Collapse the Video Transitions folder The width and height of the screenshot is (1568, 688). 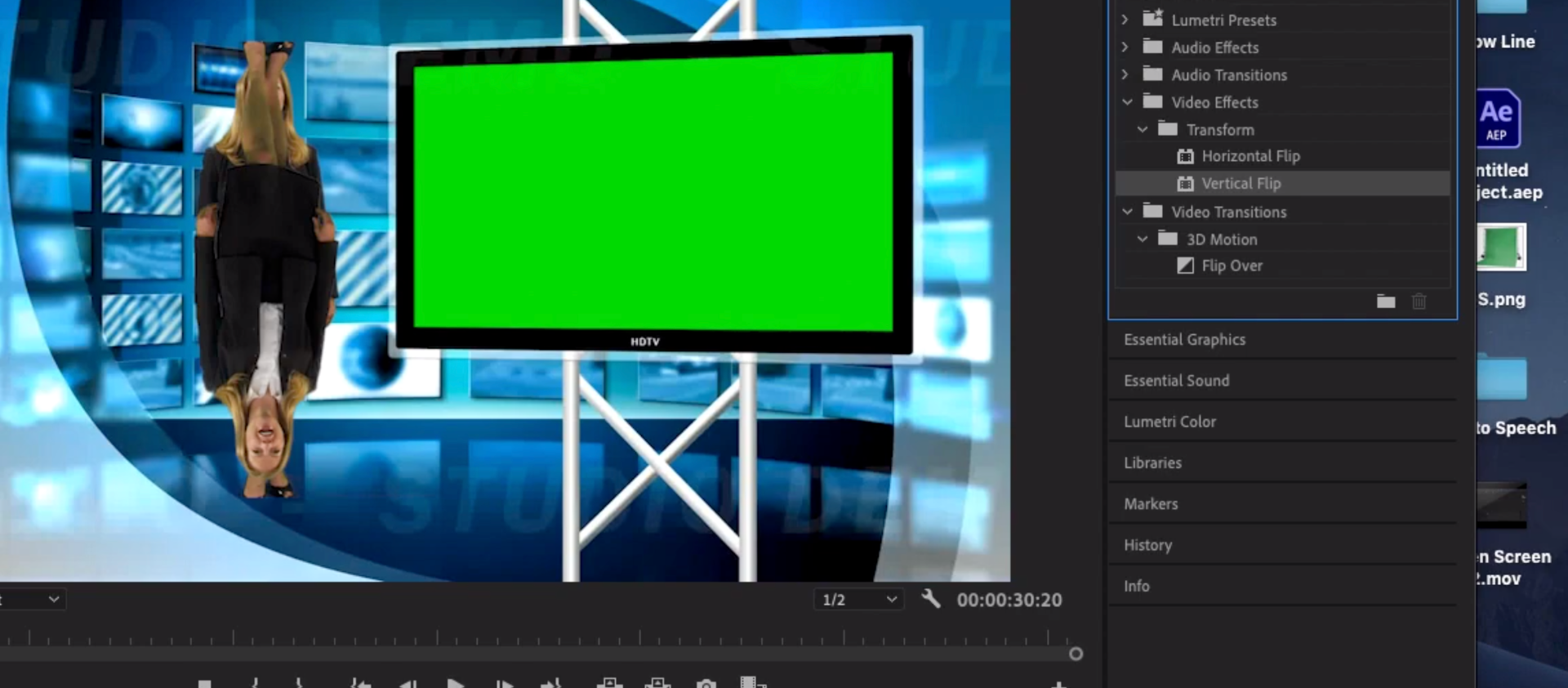click(x=1127, y=212)
